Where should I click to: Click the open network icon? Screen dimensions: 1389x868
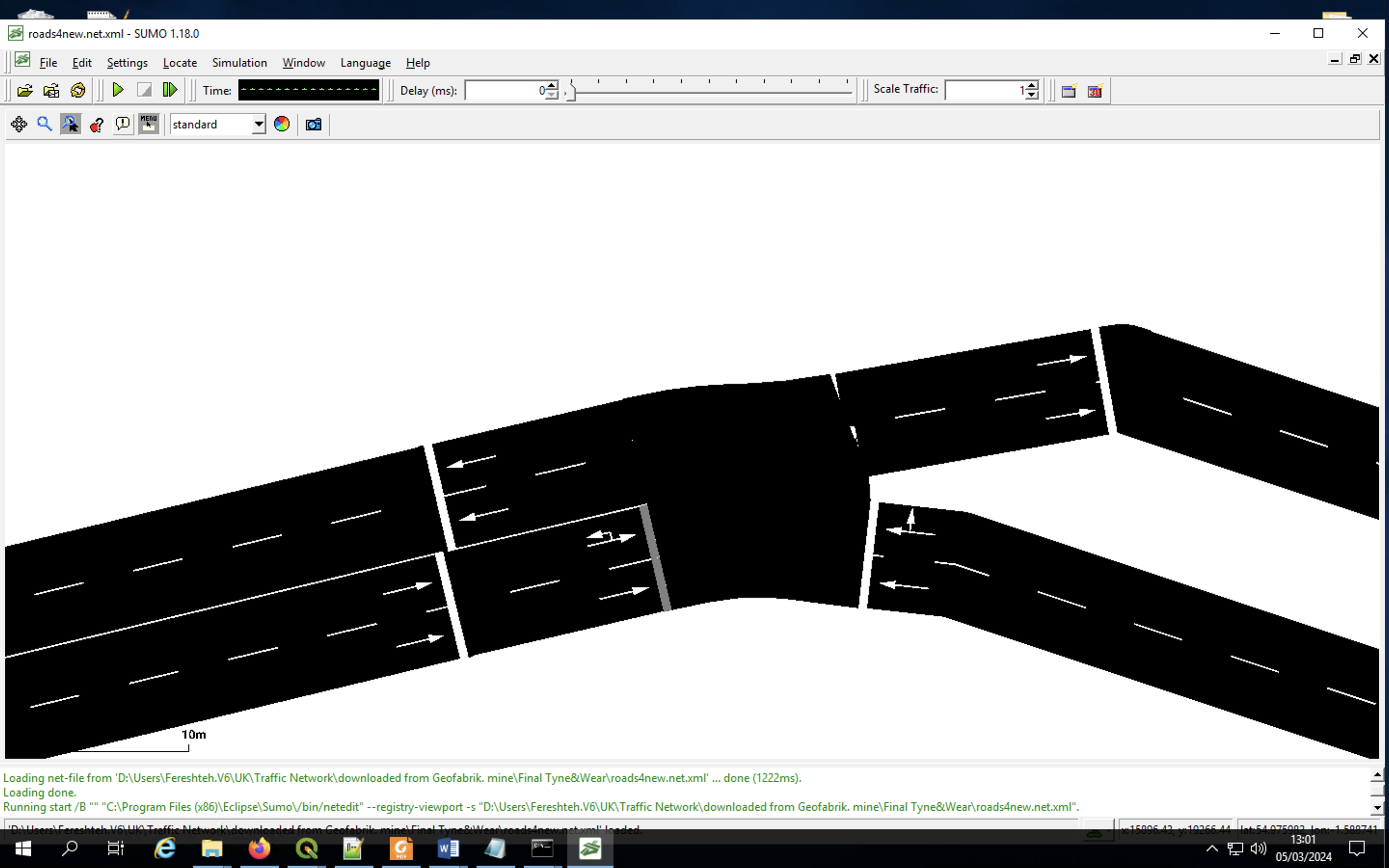(x=51, y=90)
